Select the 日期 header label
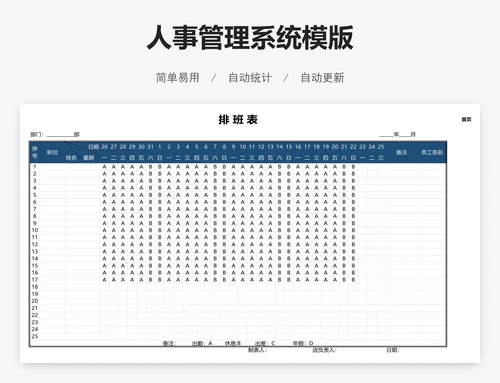The image size is (500, 383). (x=94, y=147)
